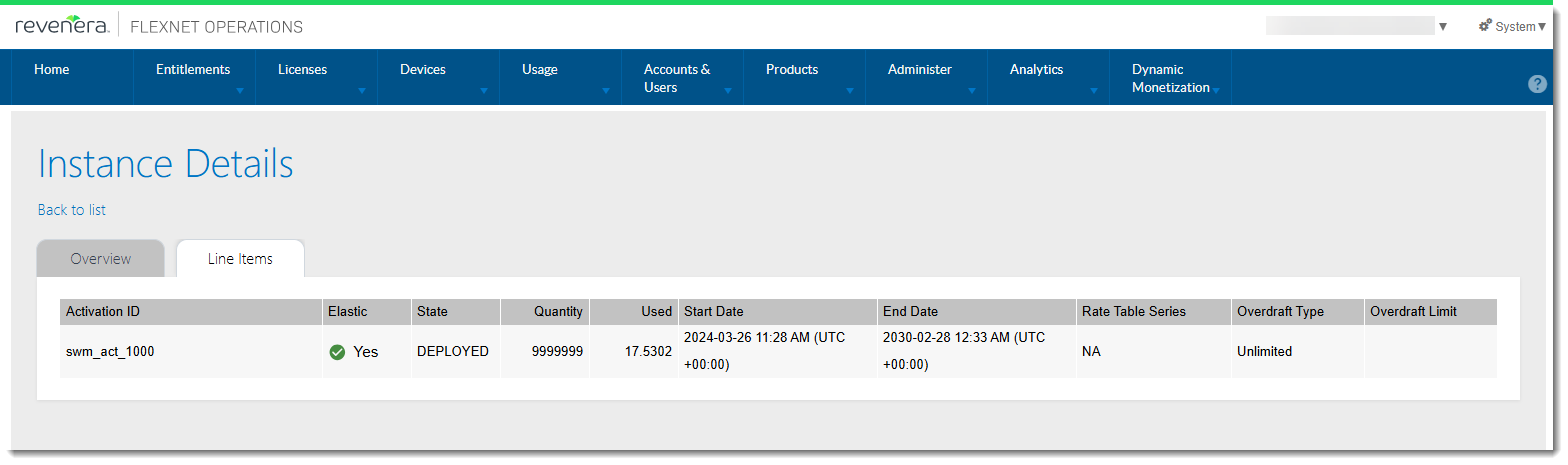Open the Analytics menu
Image resolution: width=1568 pixels, height=465 pixels.
[1037, 70]
